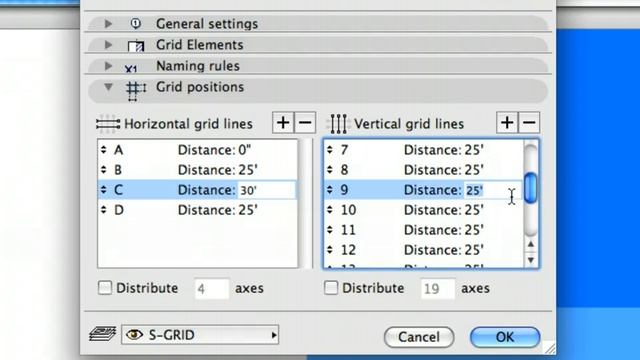Expand the General settings section

point(108,24)
